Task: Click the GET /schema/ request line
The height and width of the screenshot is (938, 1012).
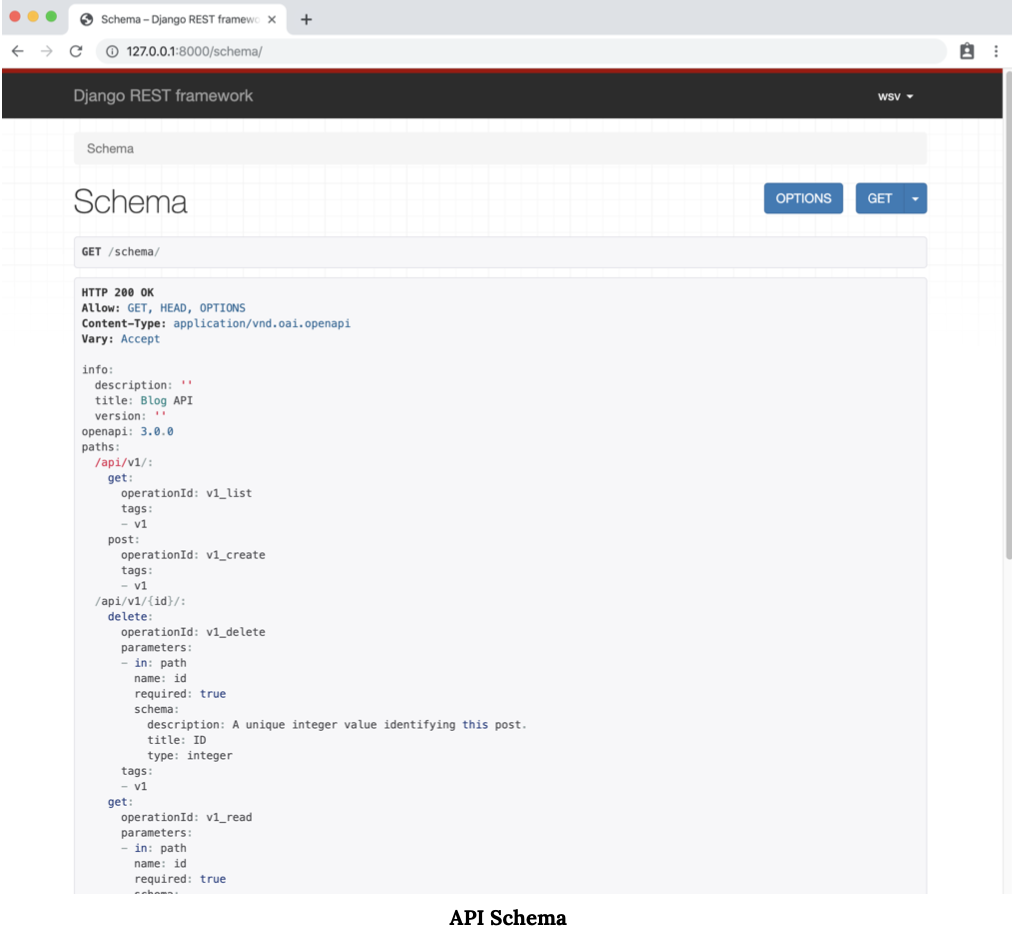Action: [x=120, y=252]
